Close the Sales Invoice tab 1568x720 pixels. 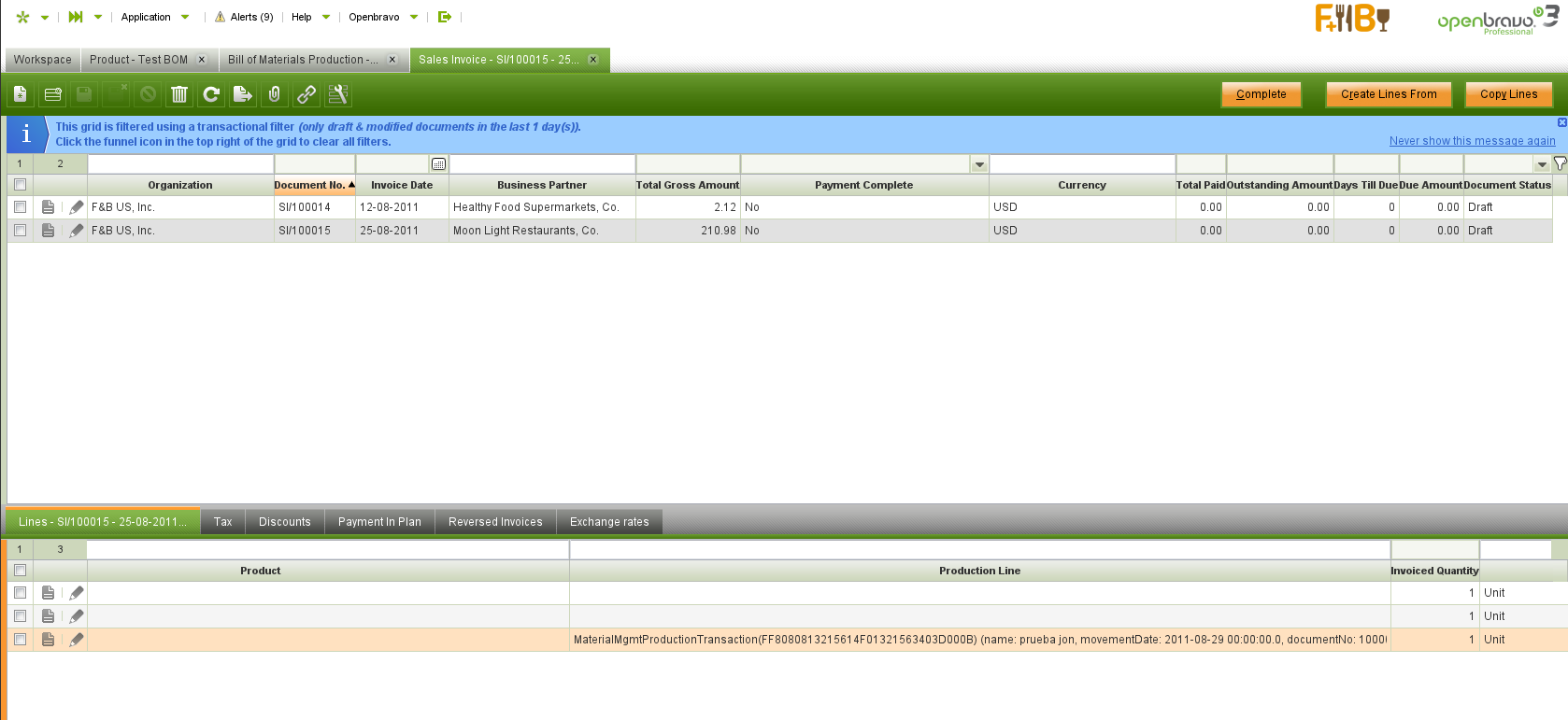tap(592, 60)
